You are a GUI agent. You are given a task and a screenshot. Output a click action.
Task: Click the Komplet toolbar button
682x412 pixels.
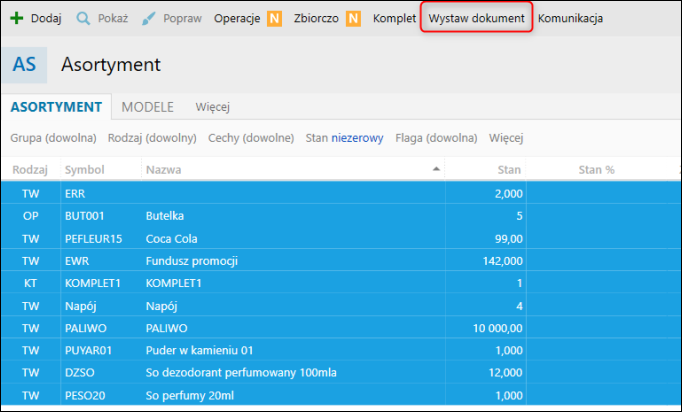pyautogui.click(x=394, y=18)
